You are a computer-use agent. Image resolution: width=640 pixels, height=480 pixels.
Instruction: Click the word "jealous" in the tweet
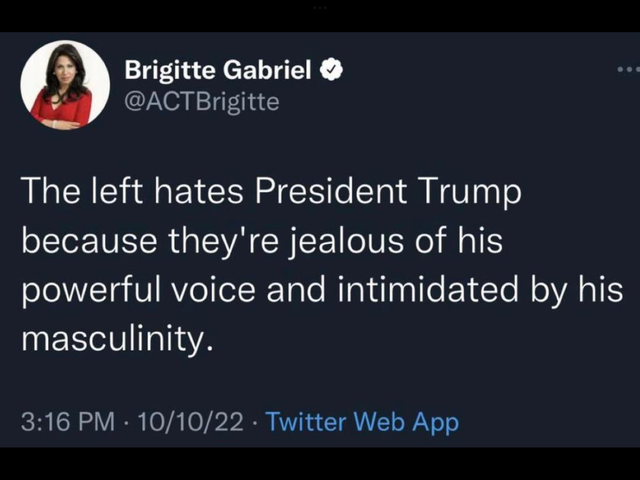click(x=346, y=241)
